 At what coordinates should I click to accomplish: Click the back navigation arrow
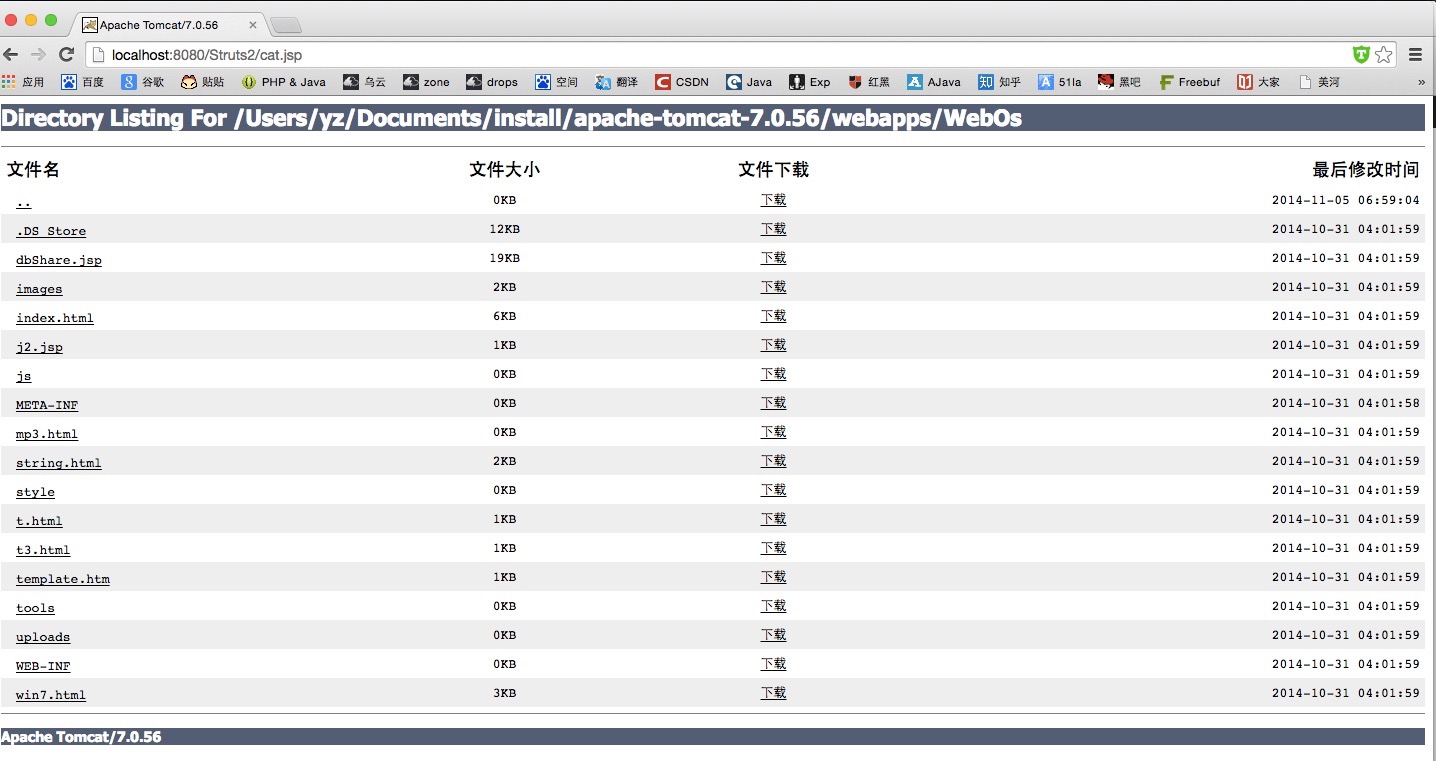click(x=12, y=55)
